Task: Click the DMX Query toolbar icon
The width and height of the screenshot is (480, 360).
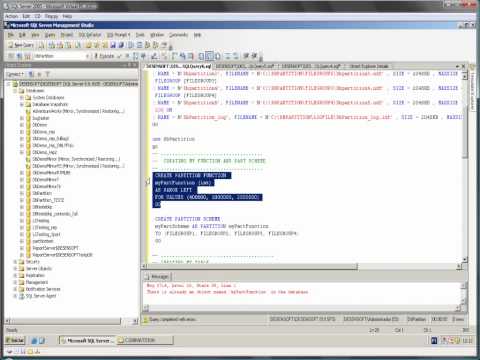Action: 60,45
